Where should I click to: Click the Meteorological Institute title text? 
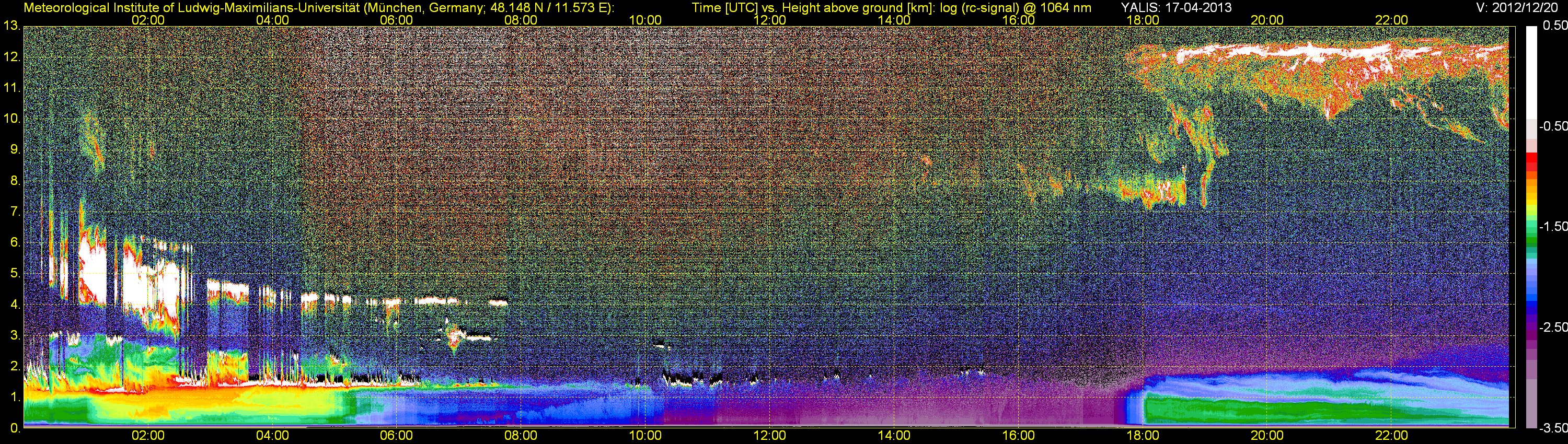[x=318, y=8]
